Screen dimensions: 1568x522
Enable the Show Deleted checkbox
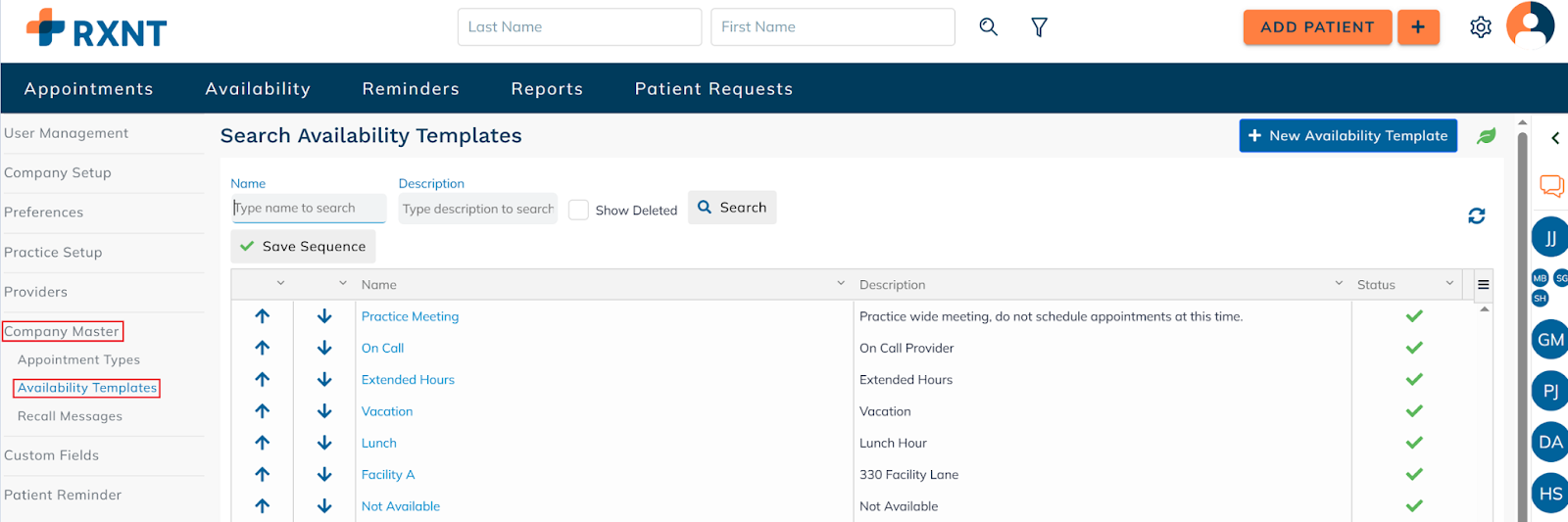tap(579, 210)
